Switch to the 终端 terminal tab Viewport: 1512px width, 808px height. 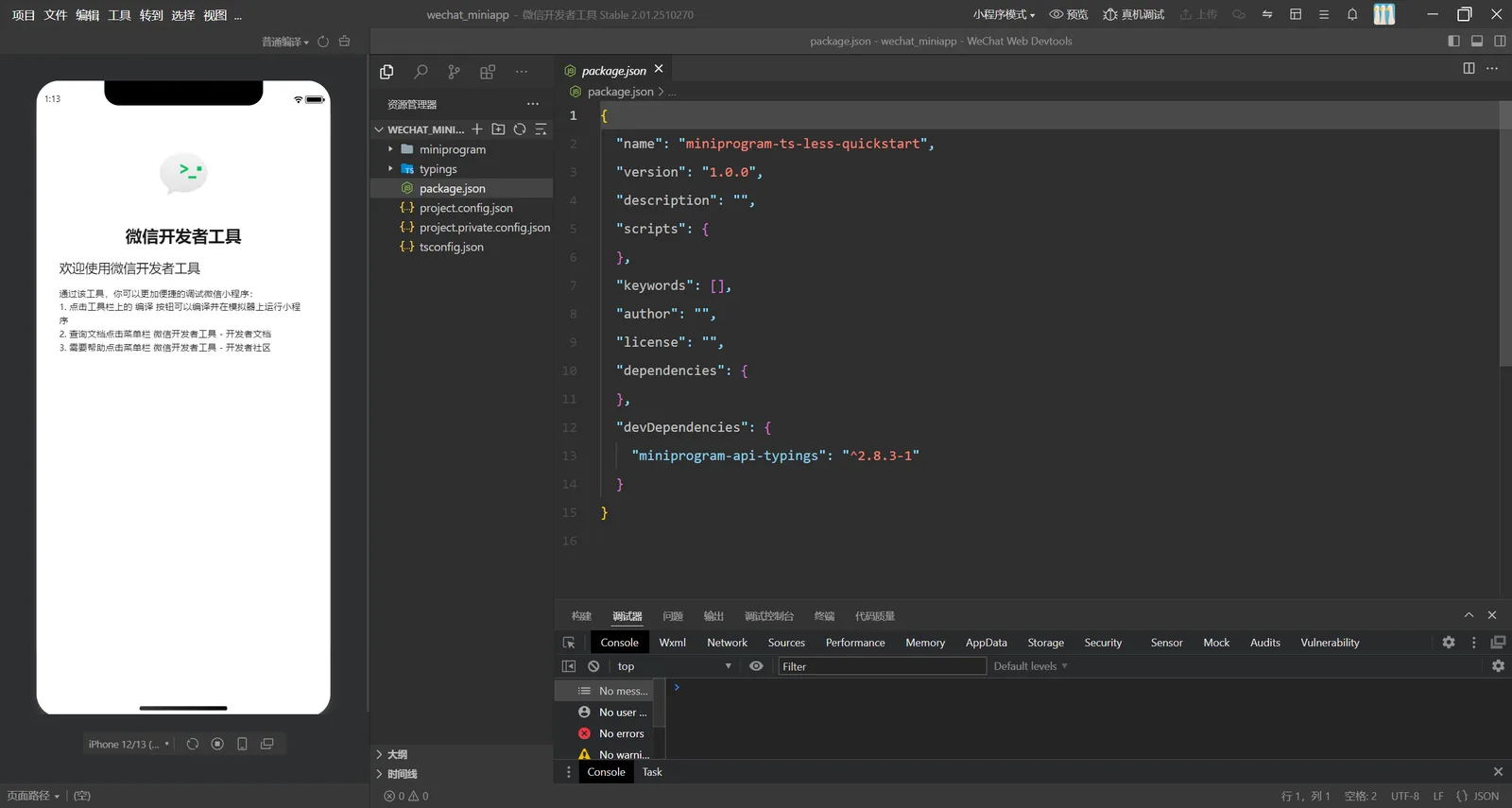pos(825,616)
